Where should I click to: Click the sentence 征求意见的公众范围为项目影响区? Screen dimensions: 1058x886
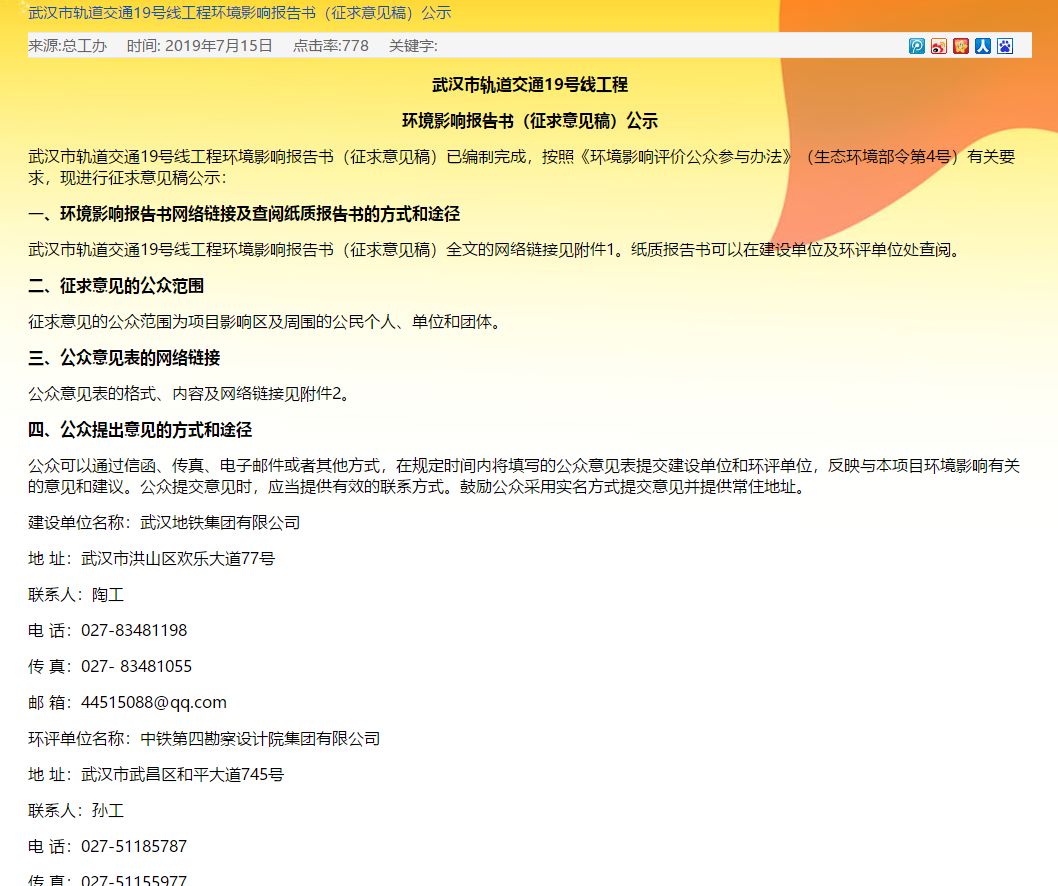click(267, 322)
